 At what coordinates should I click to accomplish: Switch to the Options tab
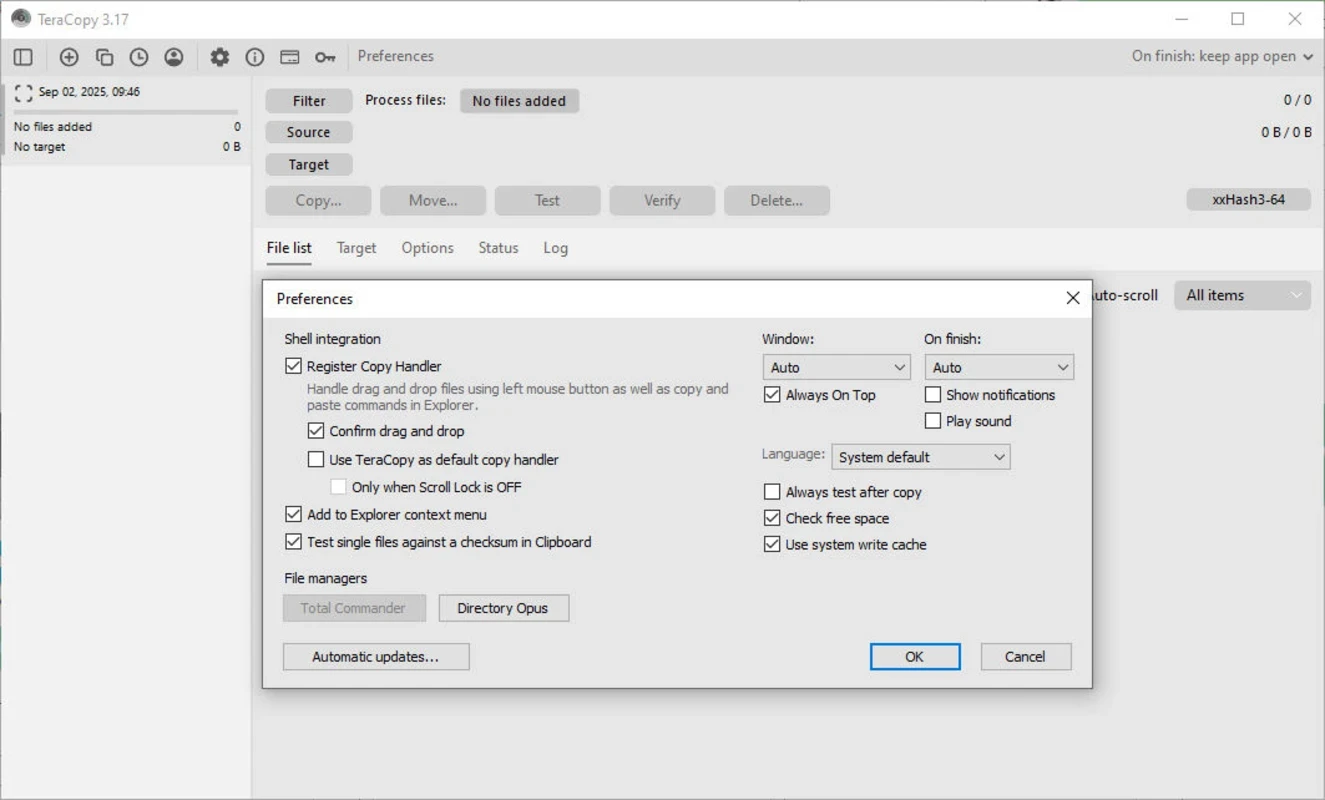(x=427, y=248)
